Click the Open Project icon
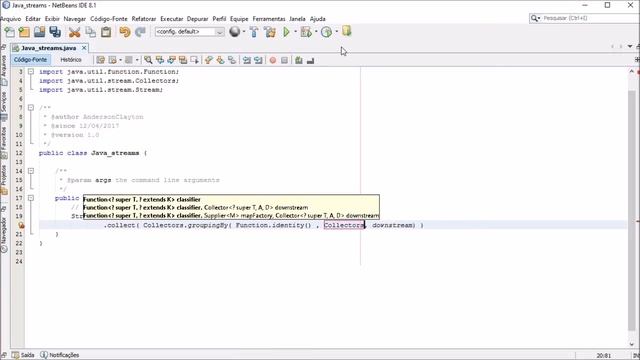This screenshot has width=640, height=360. pyautogui.click(x=40, y=32)
